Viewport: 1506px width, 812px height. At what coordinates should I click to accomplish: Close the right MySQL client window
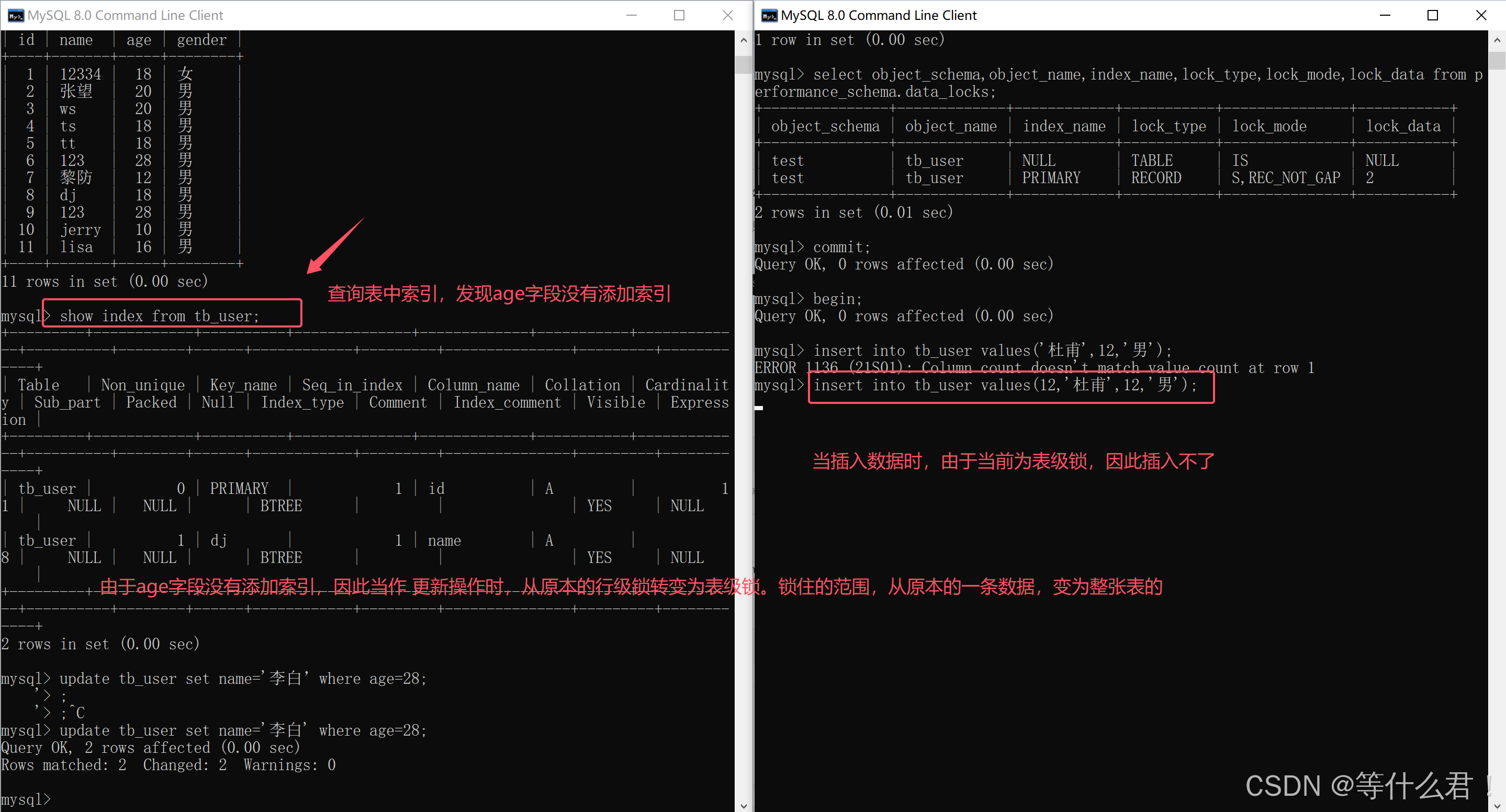pos(1481,16)
